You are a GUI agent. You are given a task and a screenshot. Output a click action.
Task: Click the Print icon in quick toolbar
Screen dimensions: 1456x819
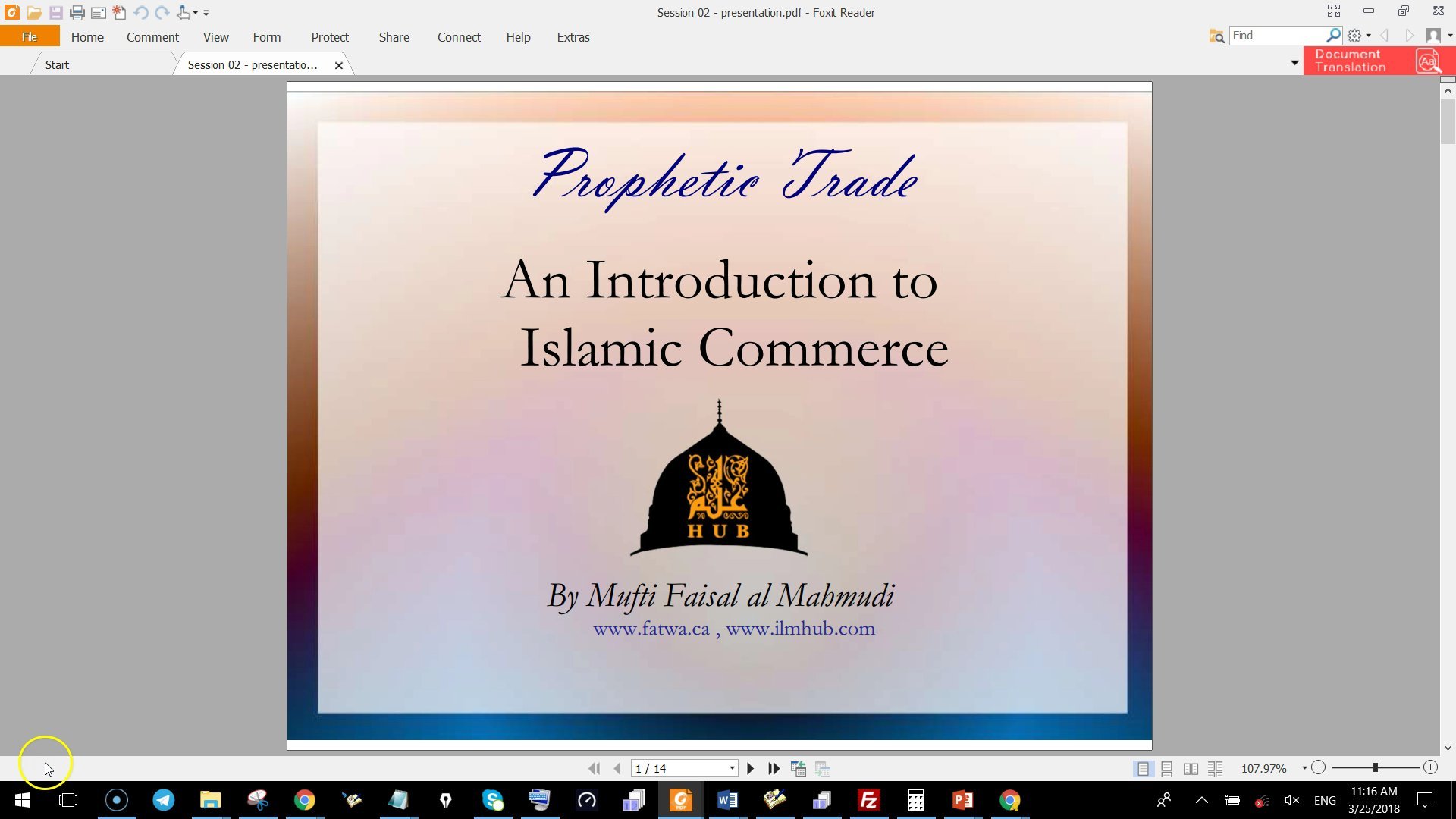coord(77,13)
